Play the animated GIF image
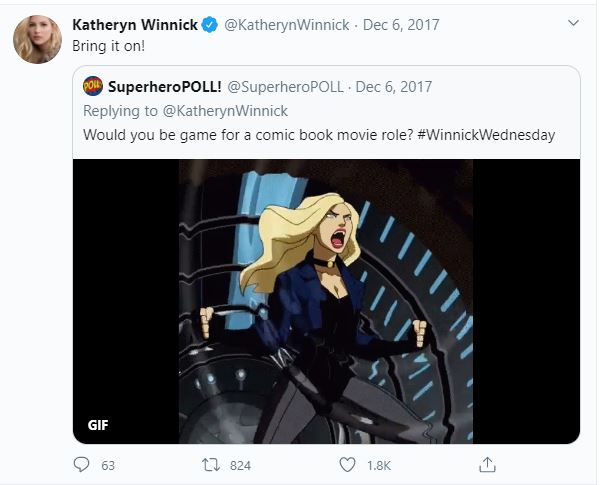Screen dimensions: 600x485 click(x=326, y=300)
